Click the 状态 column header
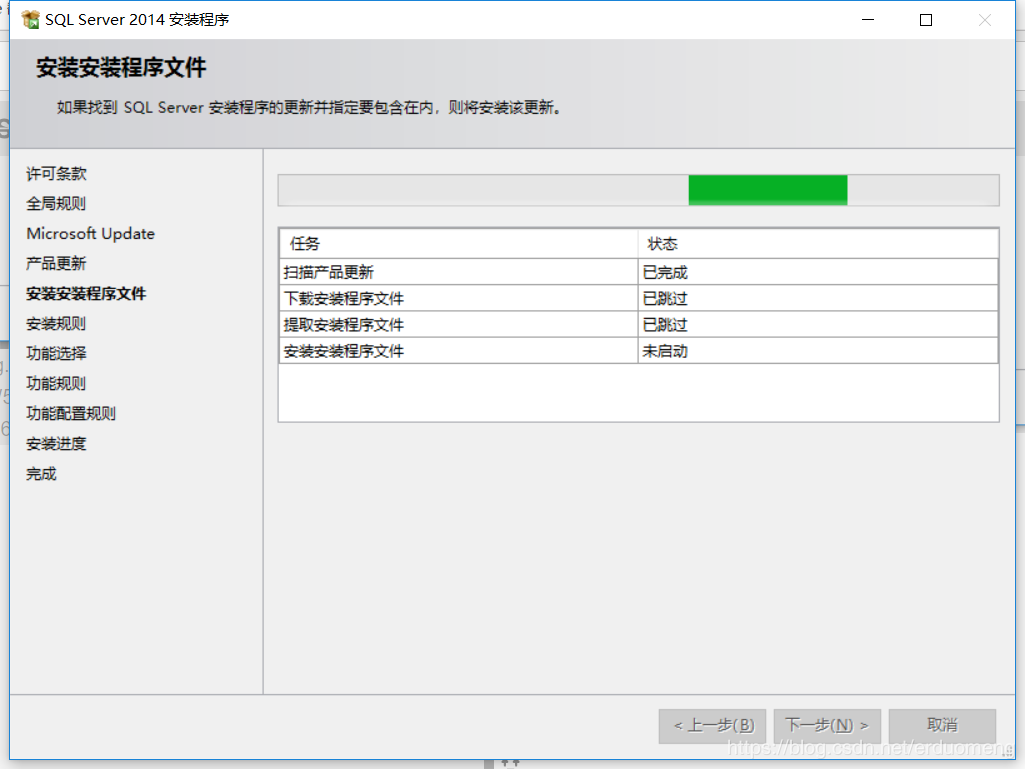Screen dimensions: 1025x769 pos(818,244)
